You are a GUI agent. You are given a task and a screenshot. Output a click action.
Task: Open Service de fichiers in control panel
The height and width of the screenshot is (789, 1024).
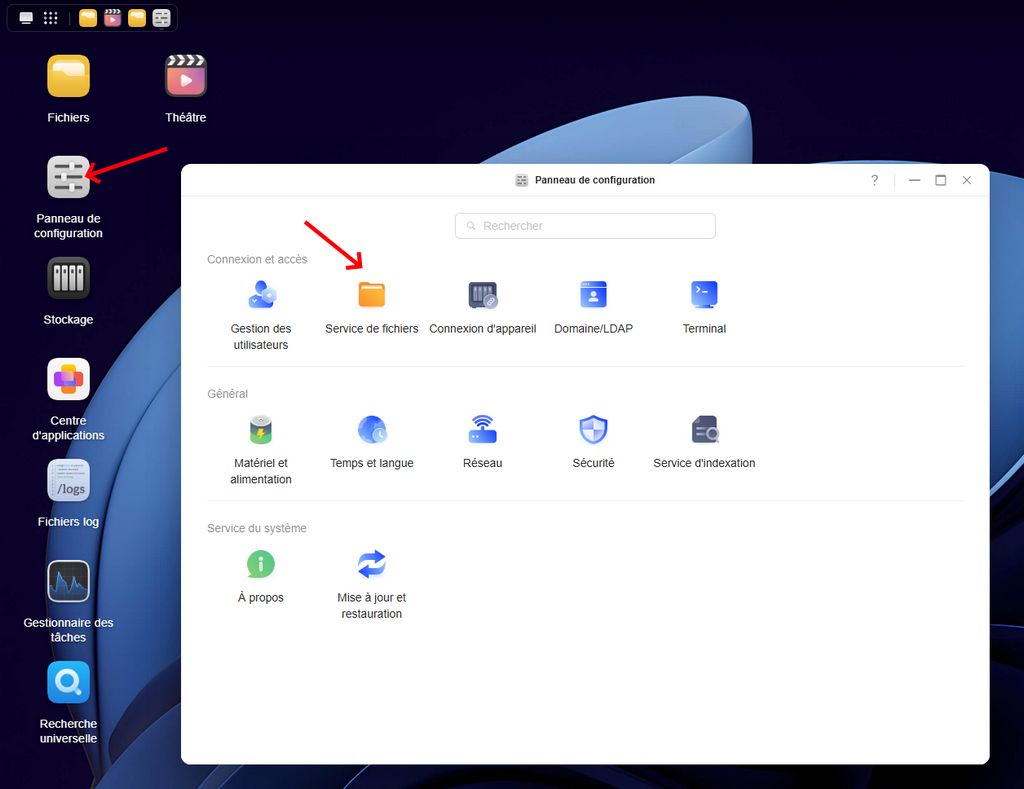(x=371, y=295)
